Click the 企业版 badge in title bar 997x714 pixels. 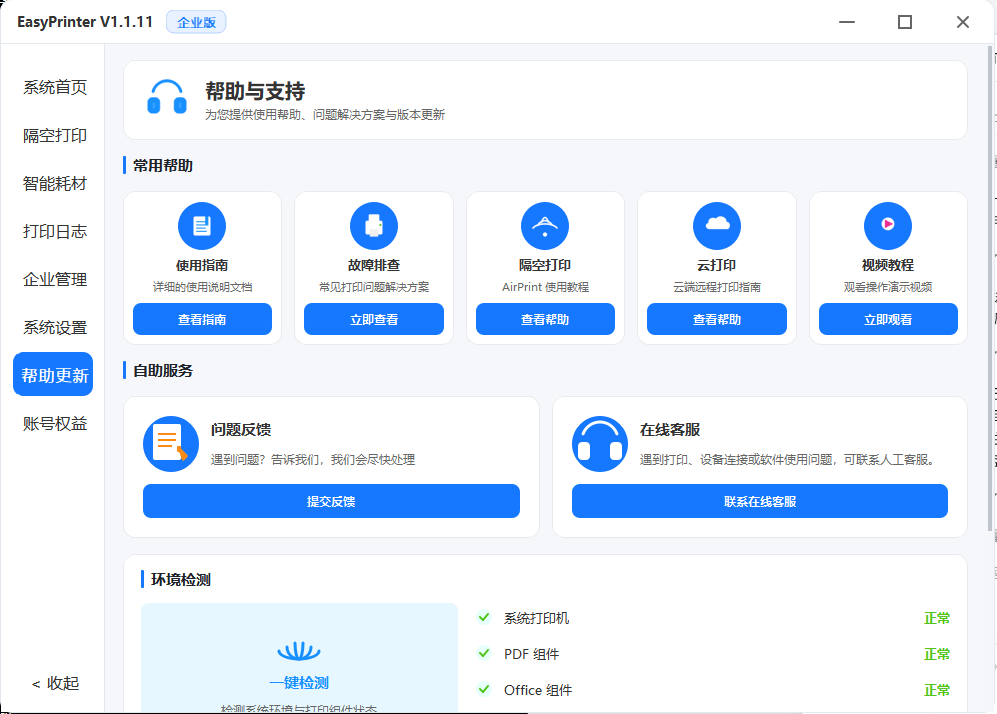click(196, 22)
